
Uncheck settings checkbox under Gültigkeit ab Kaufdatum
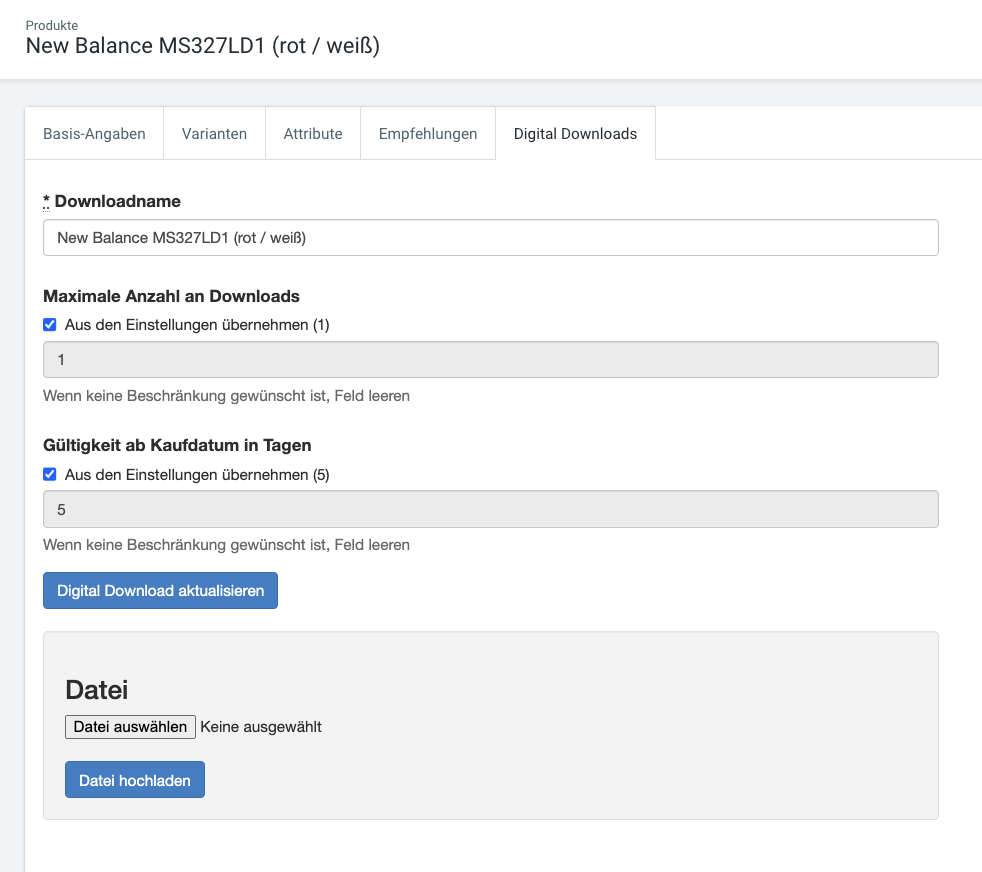tap(49, 474)
